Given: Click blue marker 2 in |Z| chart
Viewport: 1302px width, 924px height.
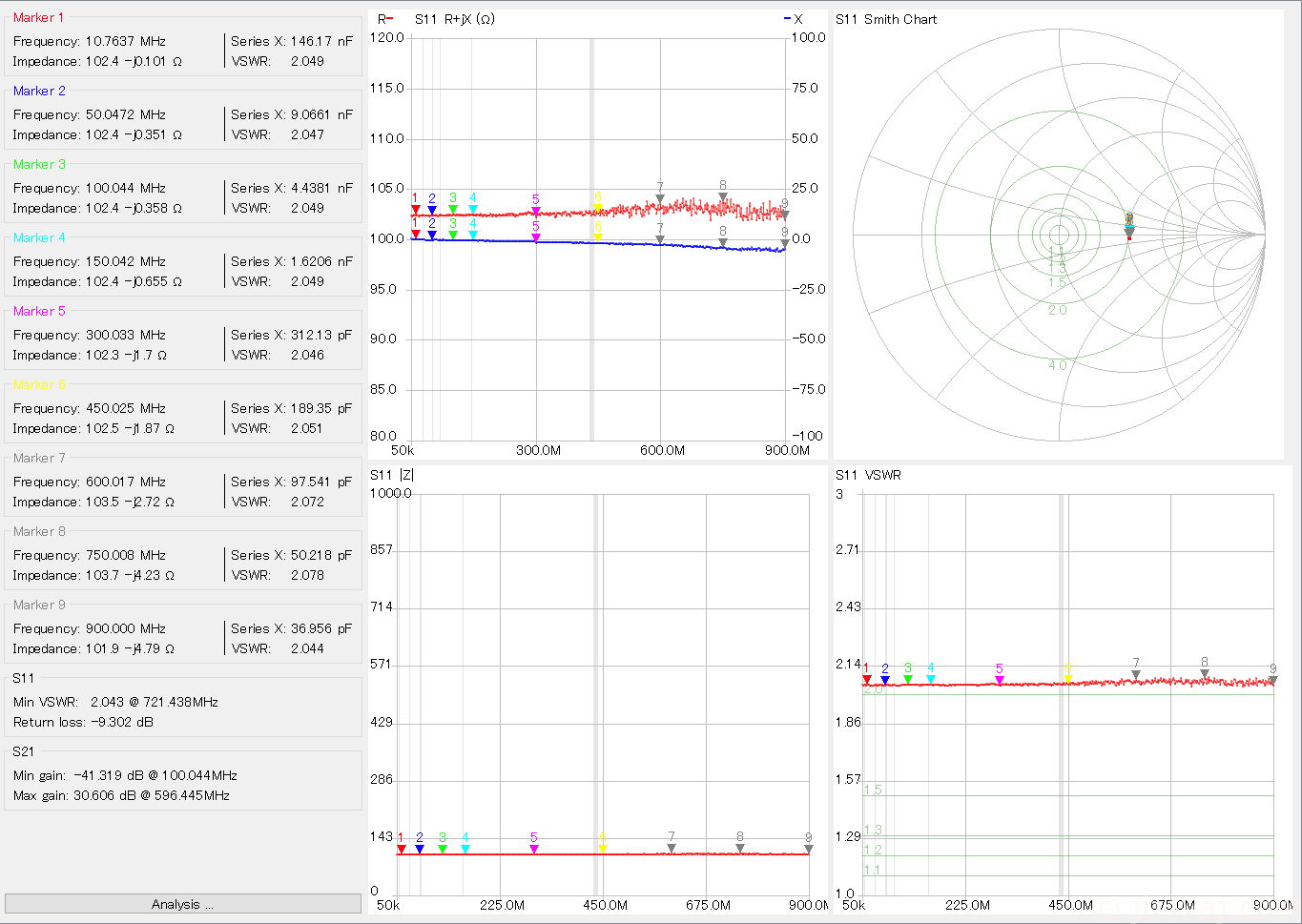Looking at the screenshot, I should [x=420, y=848].
